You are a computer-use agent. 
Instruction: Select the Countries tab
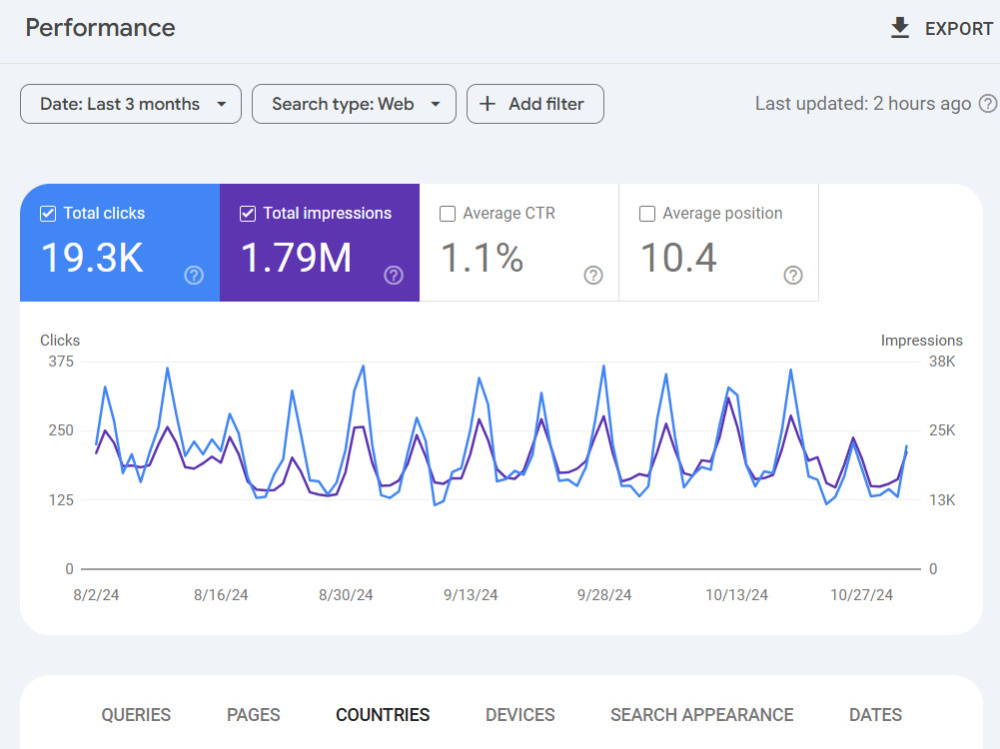[x=383, y=715]
